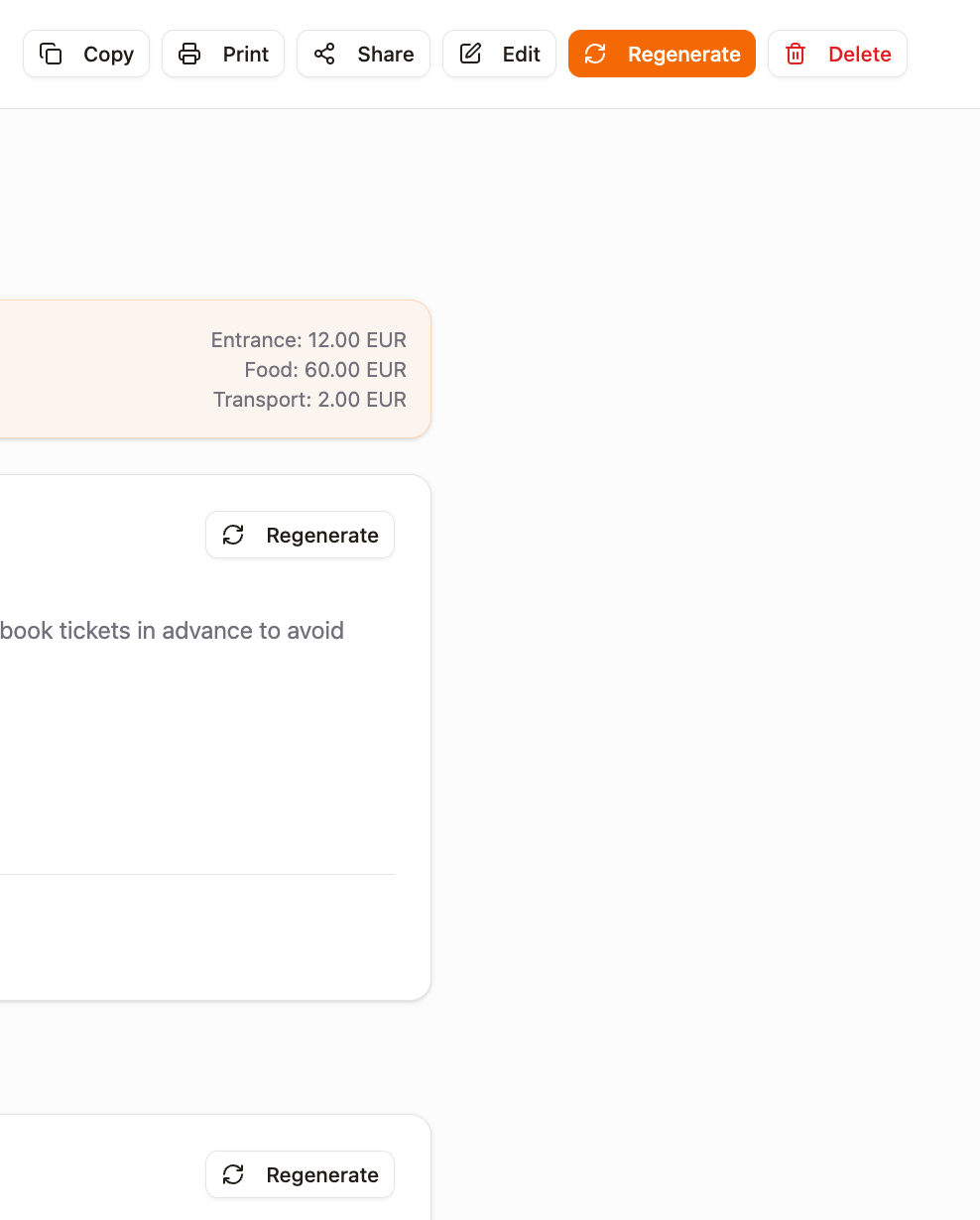Select the Entrance cost line
980x1220 pixels.
click(x=307, y=339)
